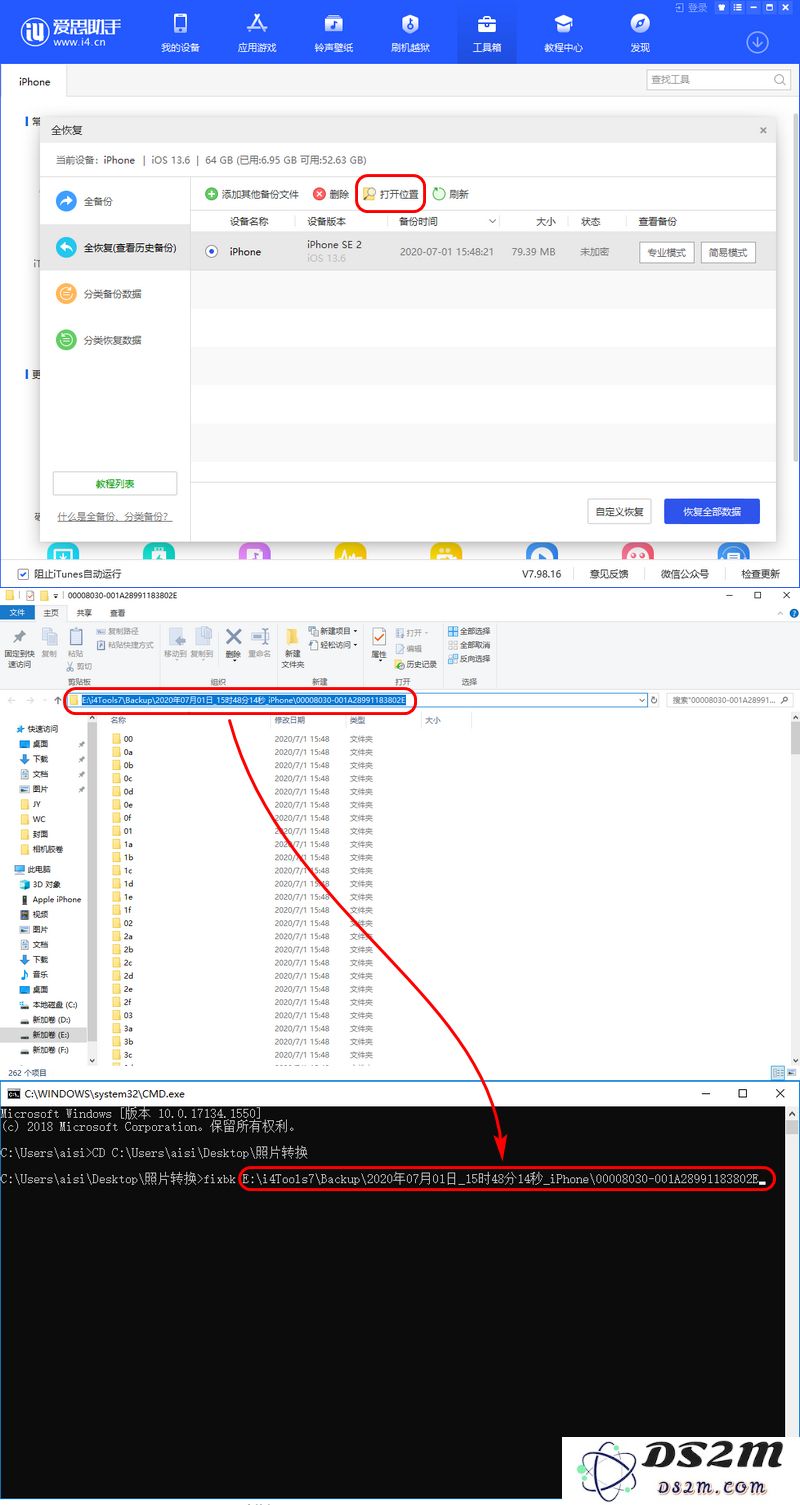This screenshot has width=800, height=1505.
Task: Click 添加其他备份文件 in the restore dialog
Action: click(252, 194)
